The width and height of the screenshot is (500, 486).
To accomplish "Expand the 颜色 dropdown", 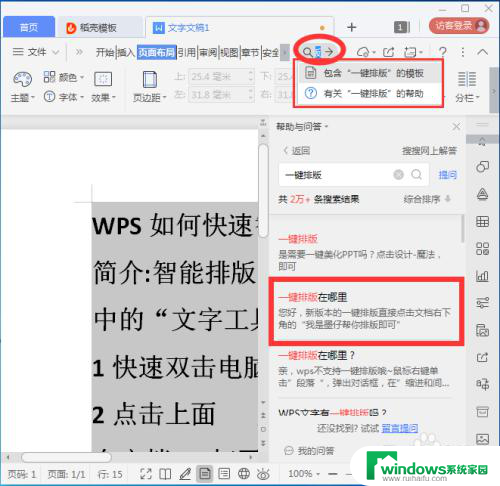I will coord(82,78).
